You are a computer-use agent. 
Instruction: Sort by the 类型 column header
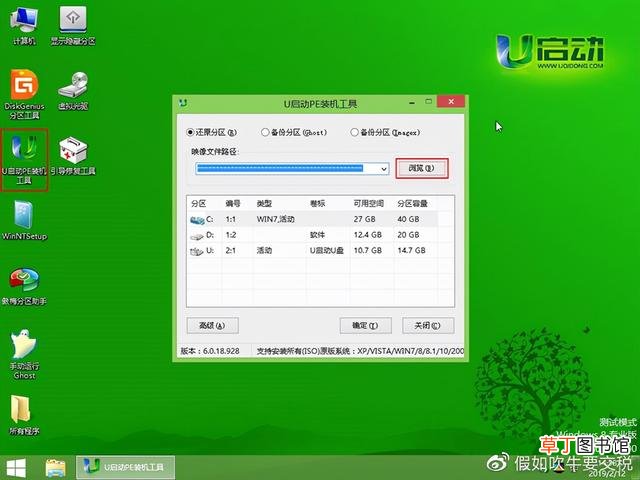264,203
